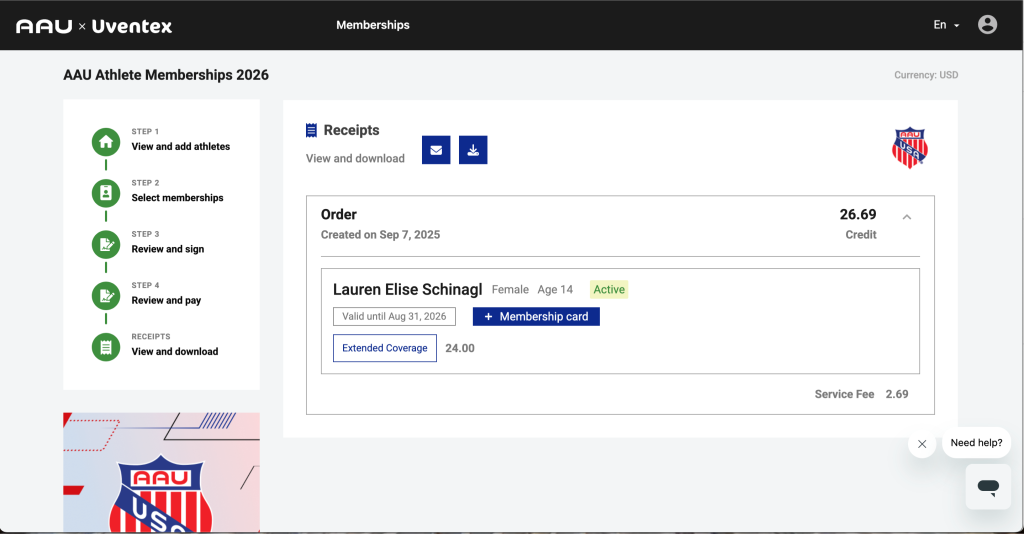Click the download receipt icon

(473, 150)
